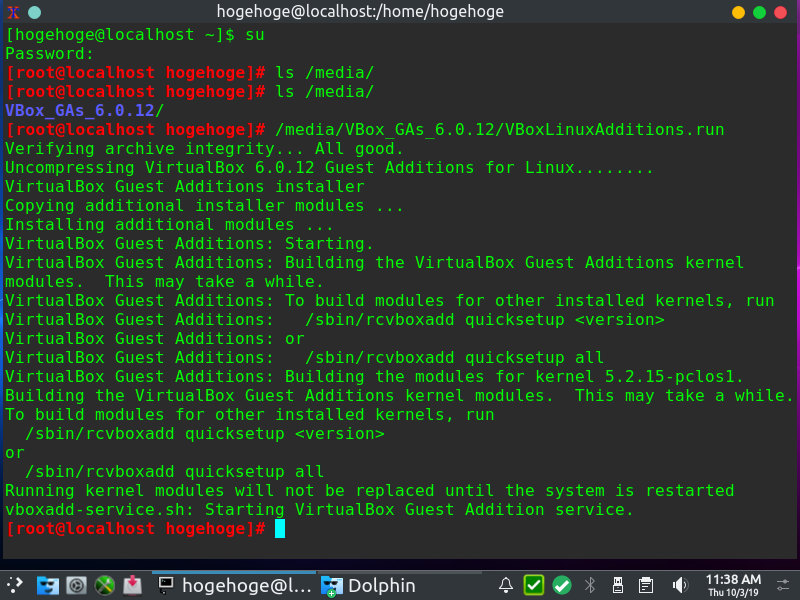Open panel settings sliders icon
The width and height of the screenshot is (800, 600).
[x=783, y=585]
